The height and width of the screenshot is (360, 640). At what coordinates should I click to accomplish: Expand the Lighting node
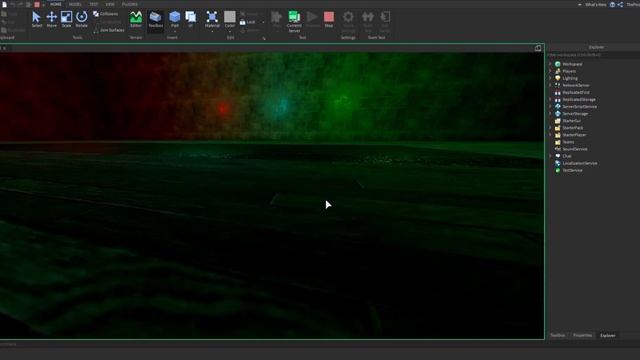550,78
